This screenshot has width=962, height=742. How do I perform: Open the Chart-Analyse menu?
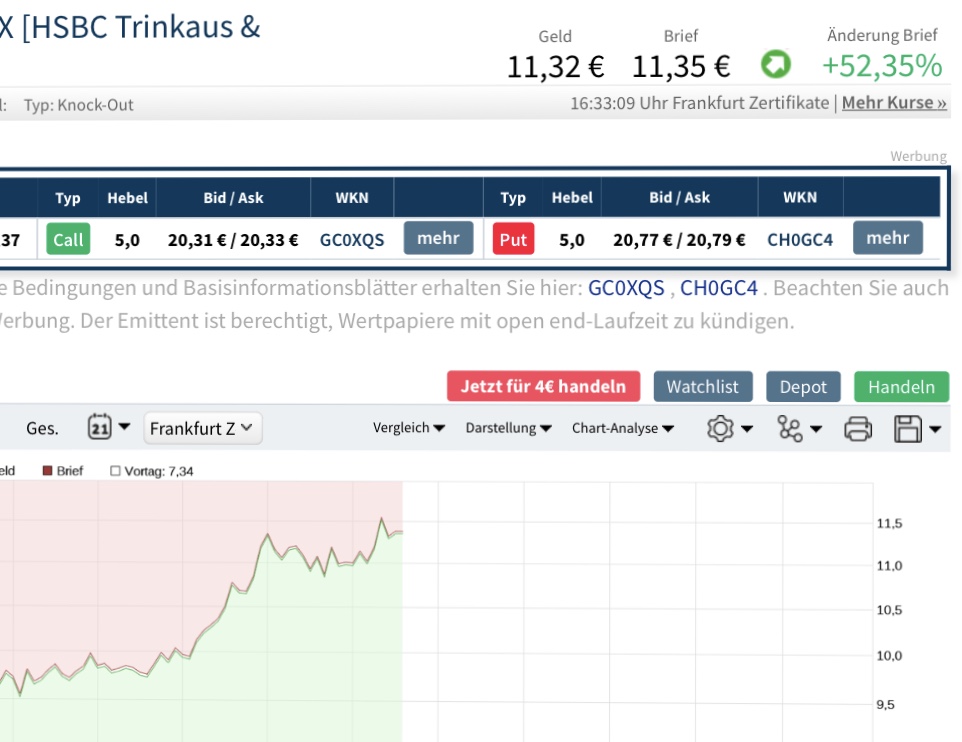pos(622,428)
